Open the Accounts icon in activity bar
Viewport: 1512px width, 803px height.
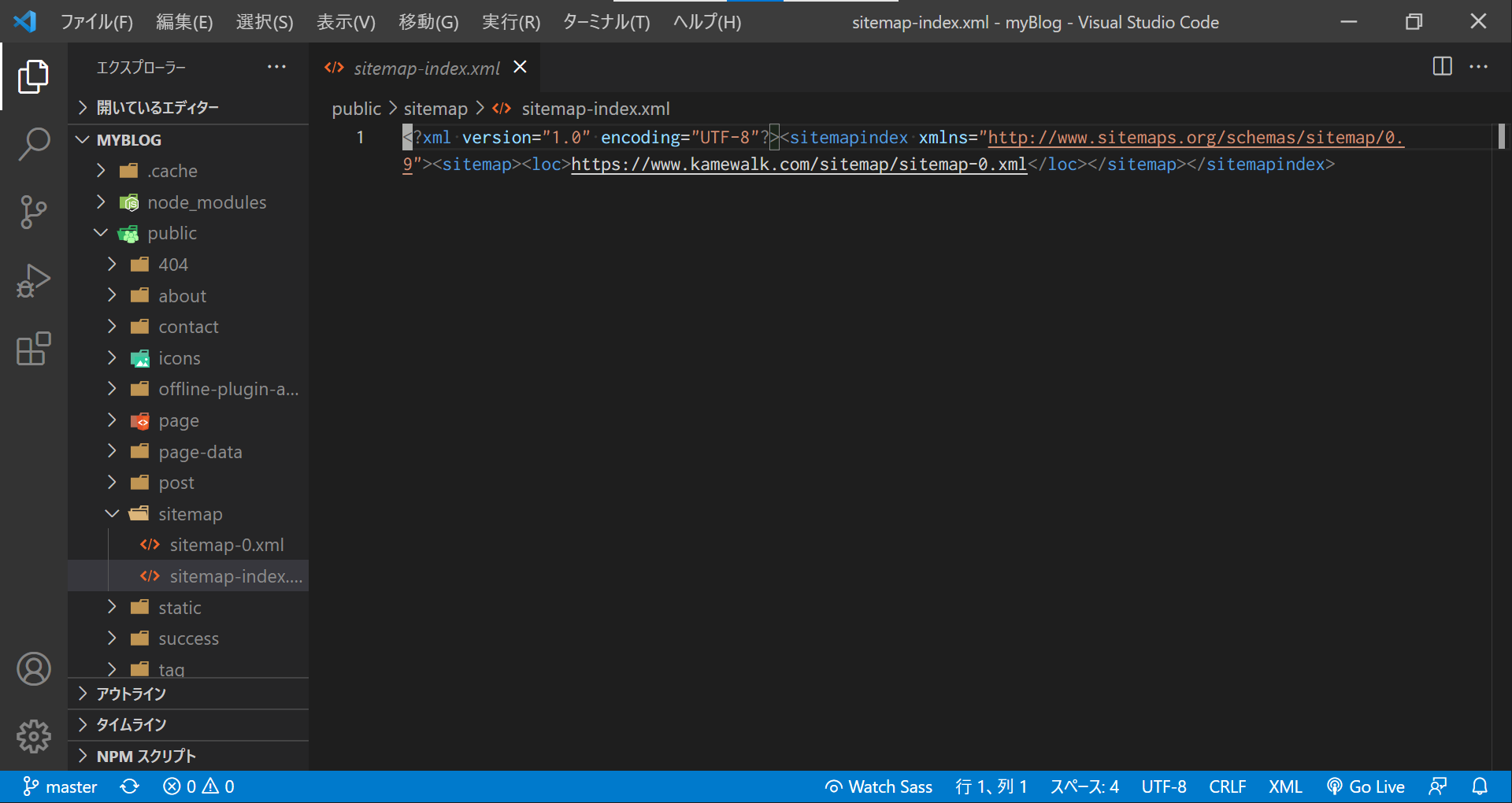33,669
